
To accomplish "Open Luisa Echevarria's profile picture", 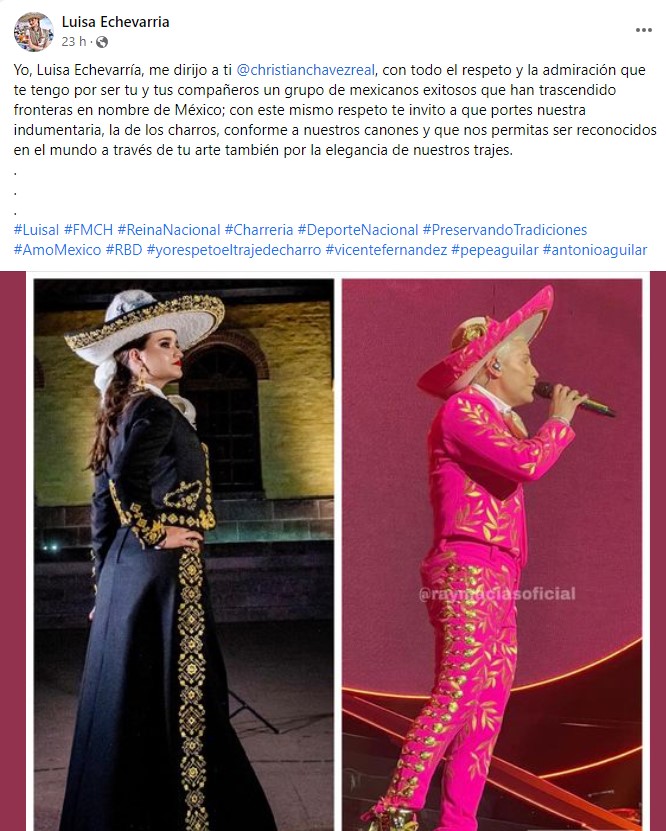I will pyautogui.click(x=33, y=32).
